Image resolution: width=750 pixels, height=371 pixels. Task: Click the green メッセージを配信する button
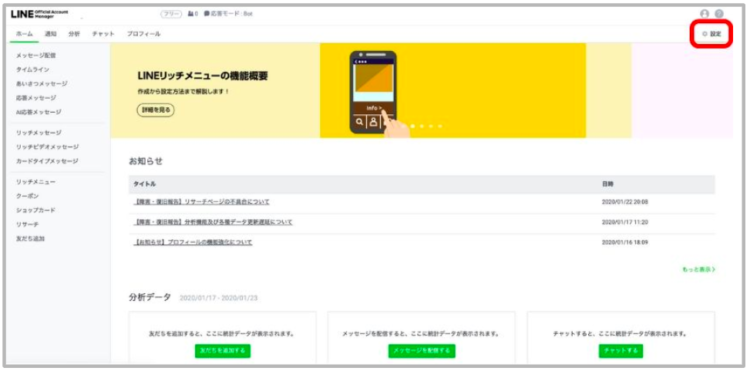coord(421,351)
